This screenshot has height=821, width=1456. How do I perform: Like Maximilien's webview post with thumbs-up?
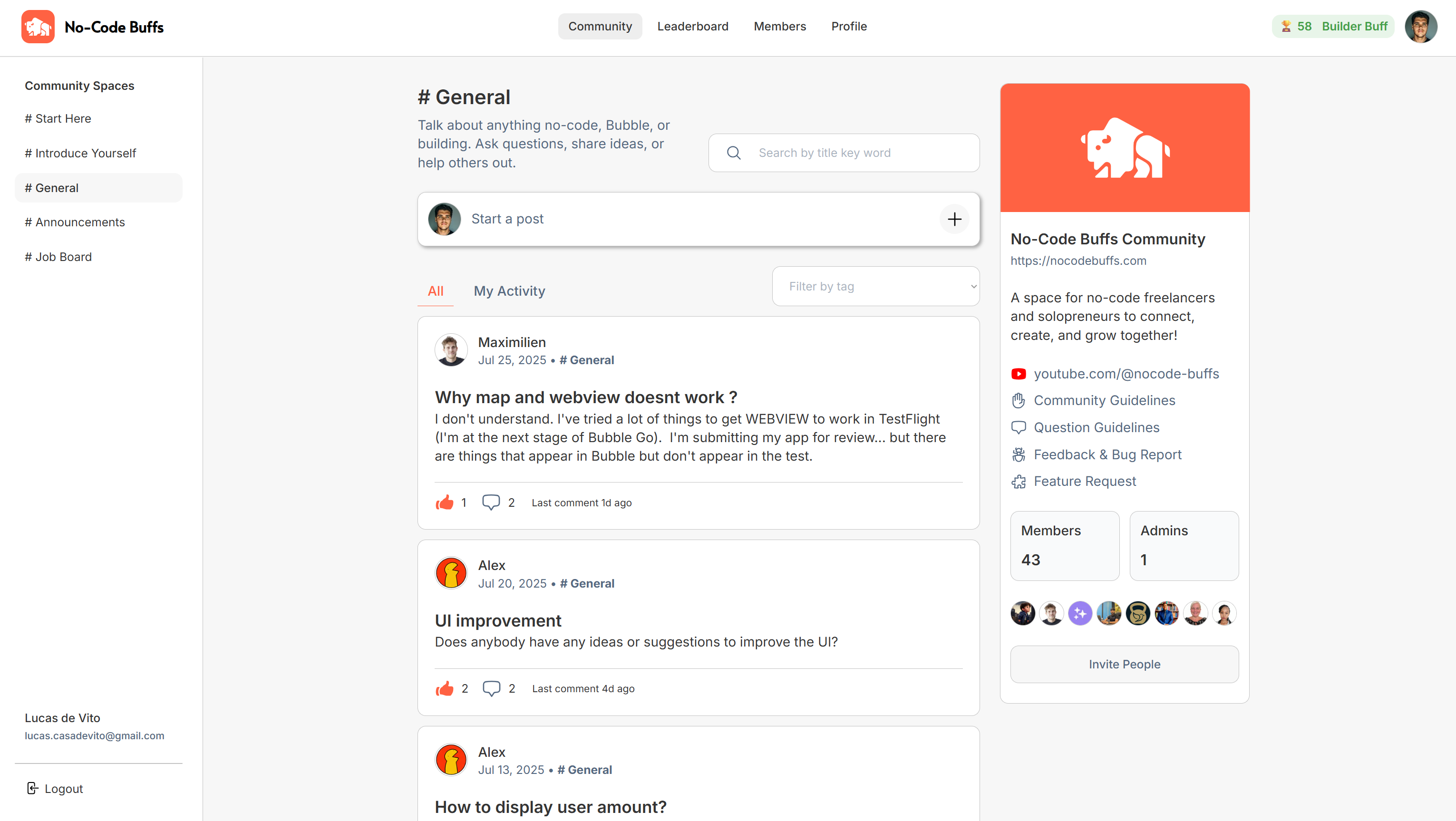tap(445, 502)
